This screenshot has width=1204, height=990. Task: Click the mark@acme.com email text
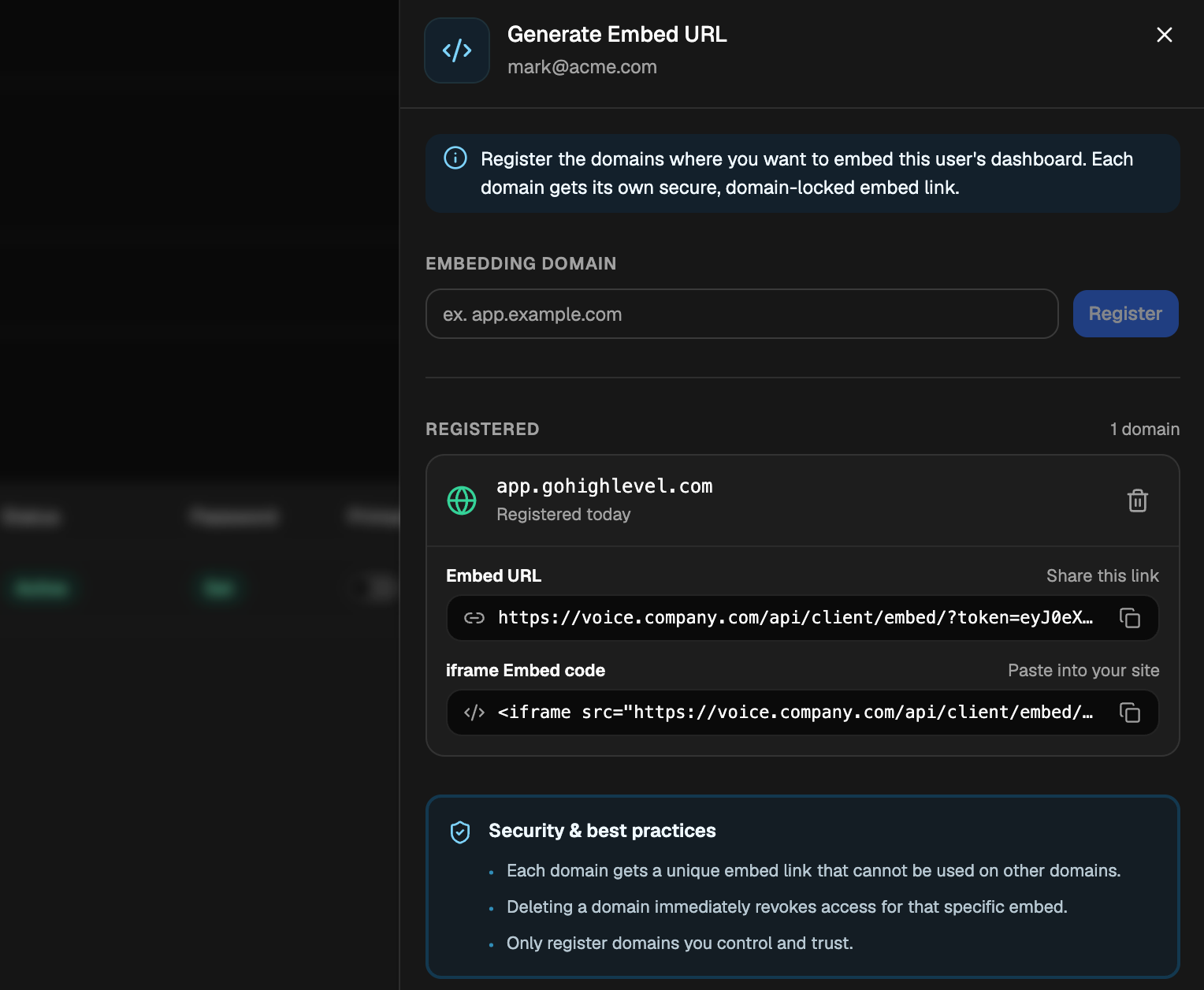click(x=582, y=67)
